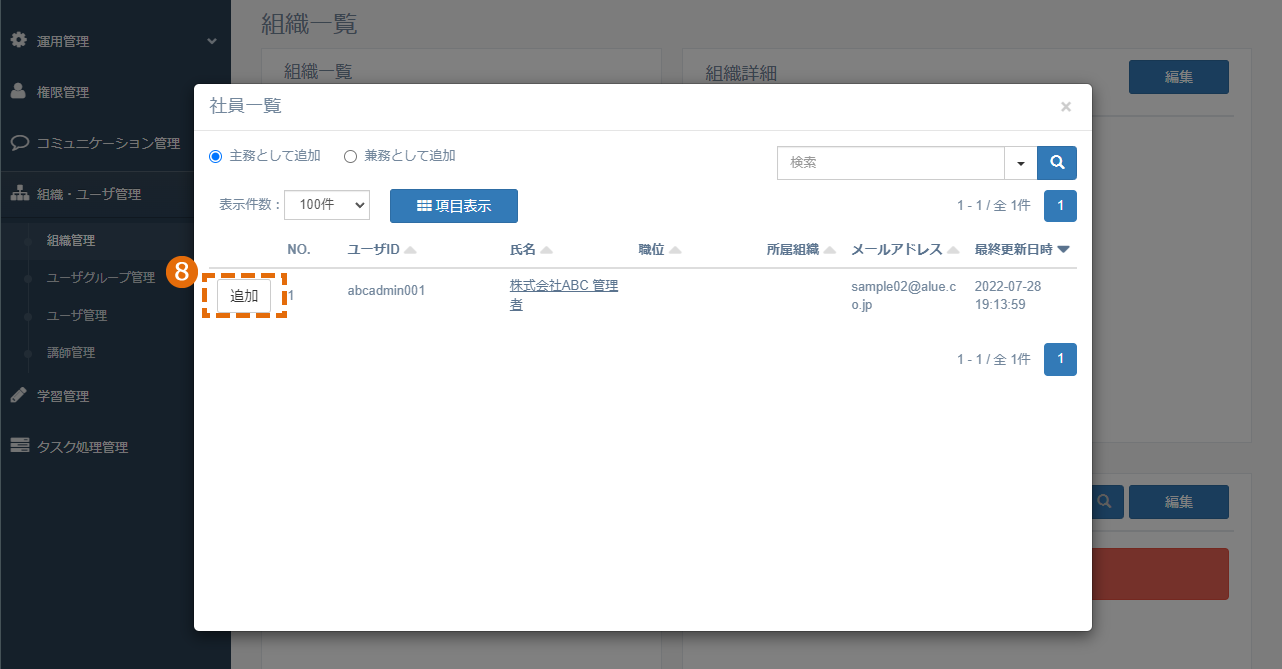Click the email sample02@alue.co.jp cell

pos(904,295)
